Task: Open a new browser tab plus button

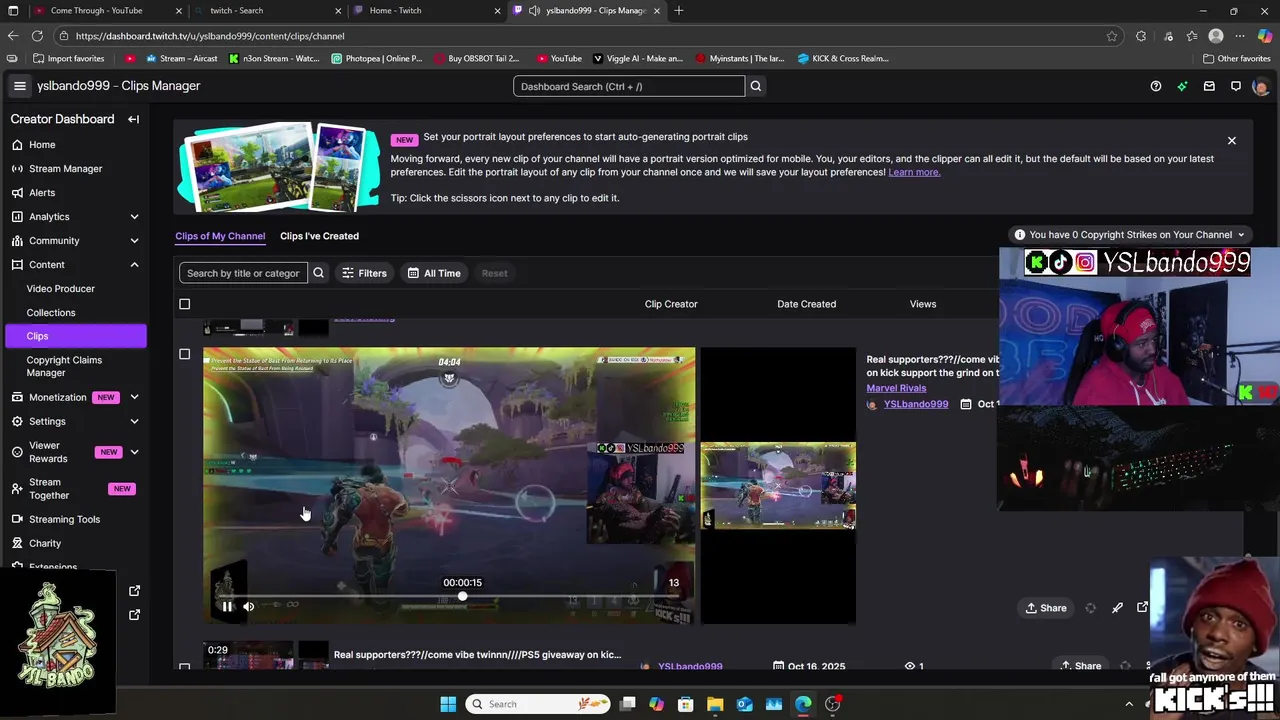Action: (679, 10)
